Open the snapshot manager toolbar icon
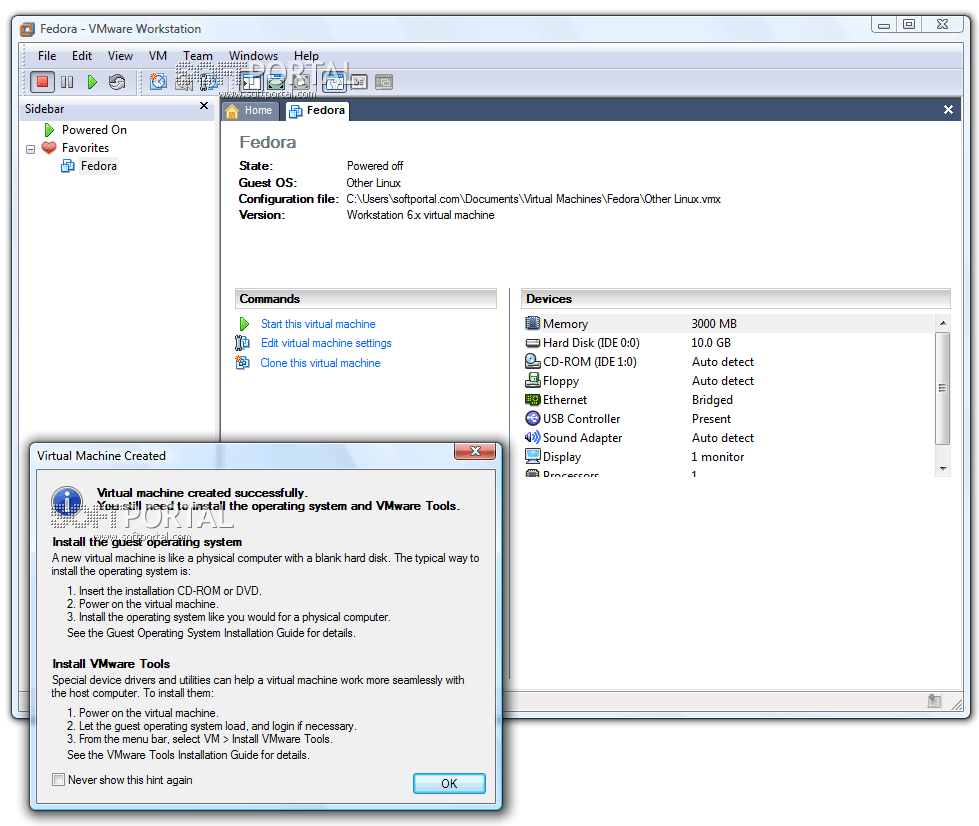 209,82
